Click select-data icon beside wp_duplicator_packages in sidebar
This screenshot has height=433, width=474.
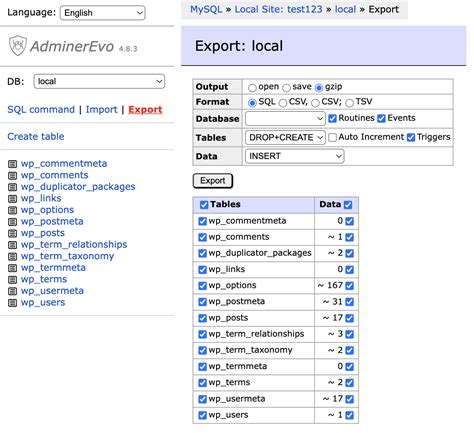tap(12, 187)
